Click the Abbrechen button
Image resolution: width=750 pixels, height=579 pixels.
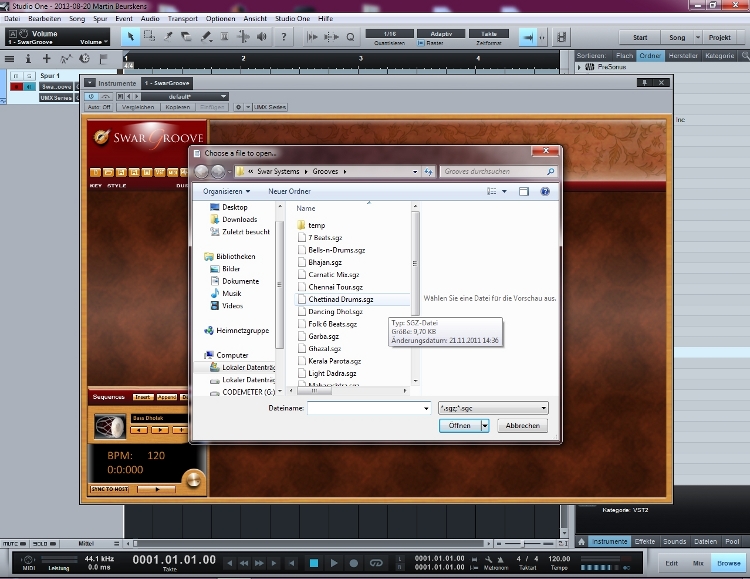[x=522, y=425]
